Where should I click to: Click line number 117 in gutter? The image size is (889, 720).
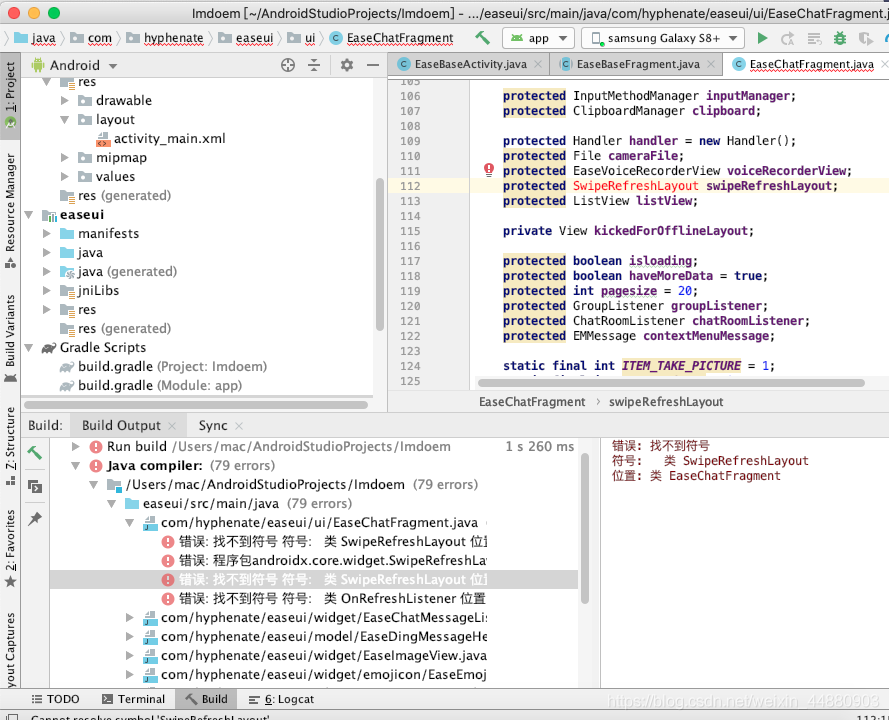pyautogui.click(x=410, y=261)
